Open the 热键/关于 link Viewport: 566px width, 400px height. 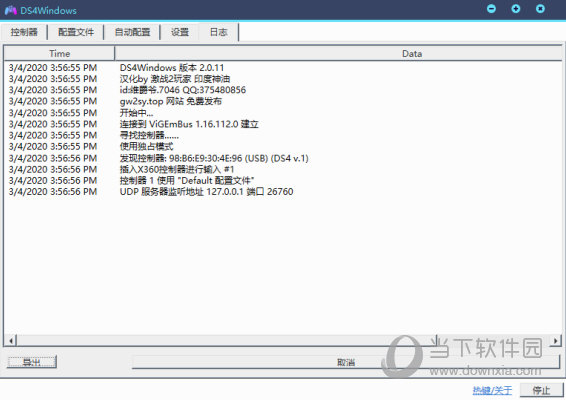(492, 390)
